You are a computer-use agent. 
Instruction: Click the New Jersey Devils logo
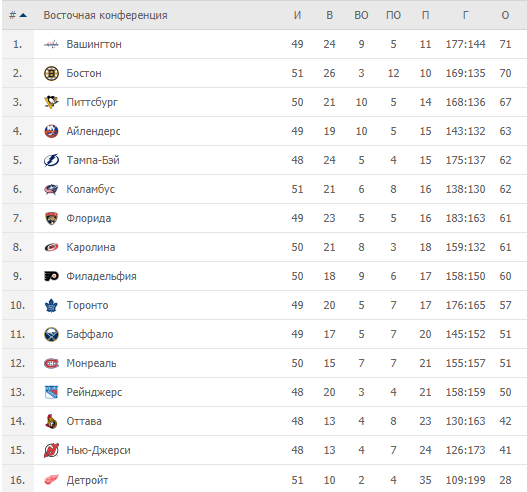51,450
